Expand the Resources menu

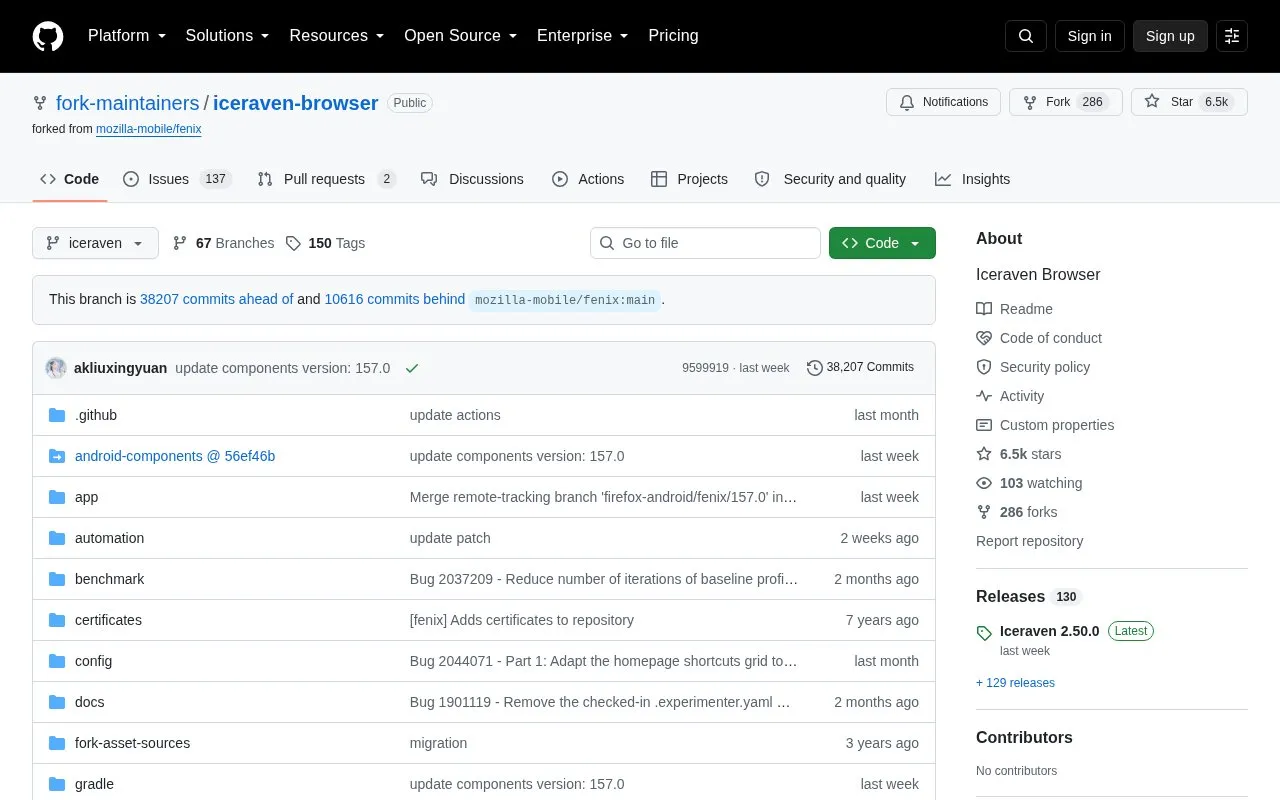tap(337, 36)
